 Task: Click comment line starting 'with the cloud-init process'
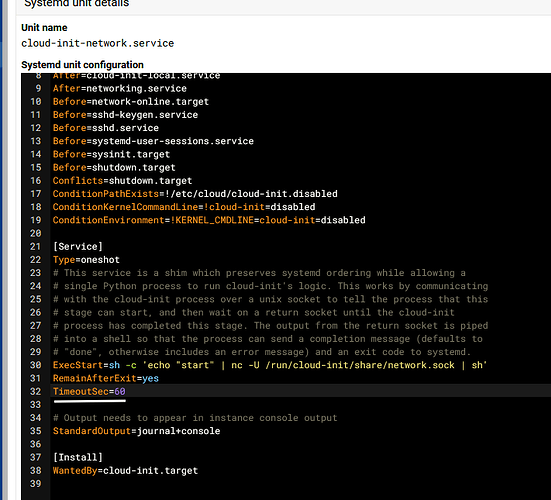click(x=271, y=299)
